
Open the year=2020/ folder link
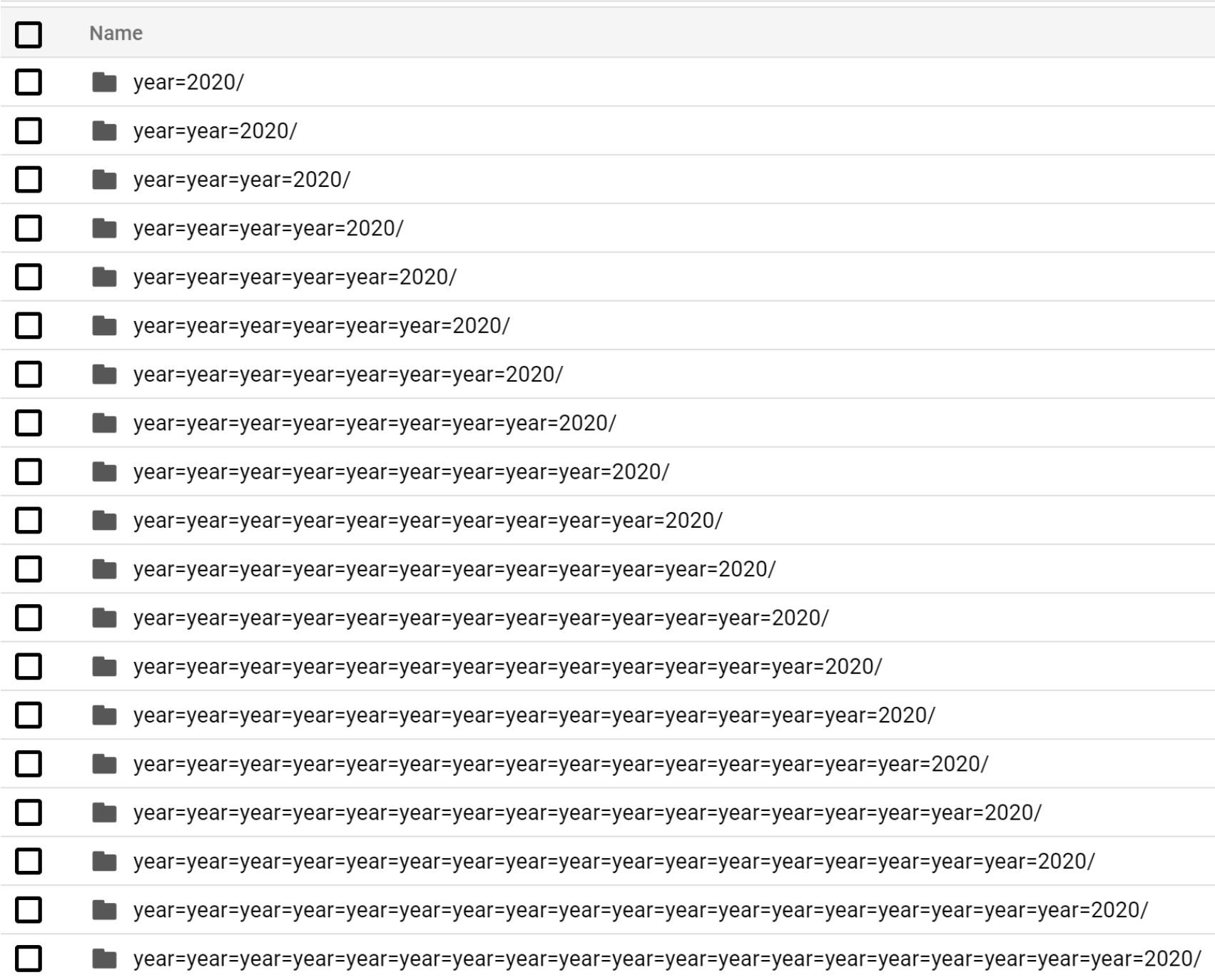click(x=188, y=83)
